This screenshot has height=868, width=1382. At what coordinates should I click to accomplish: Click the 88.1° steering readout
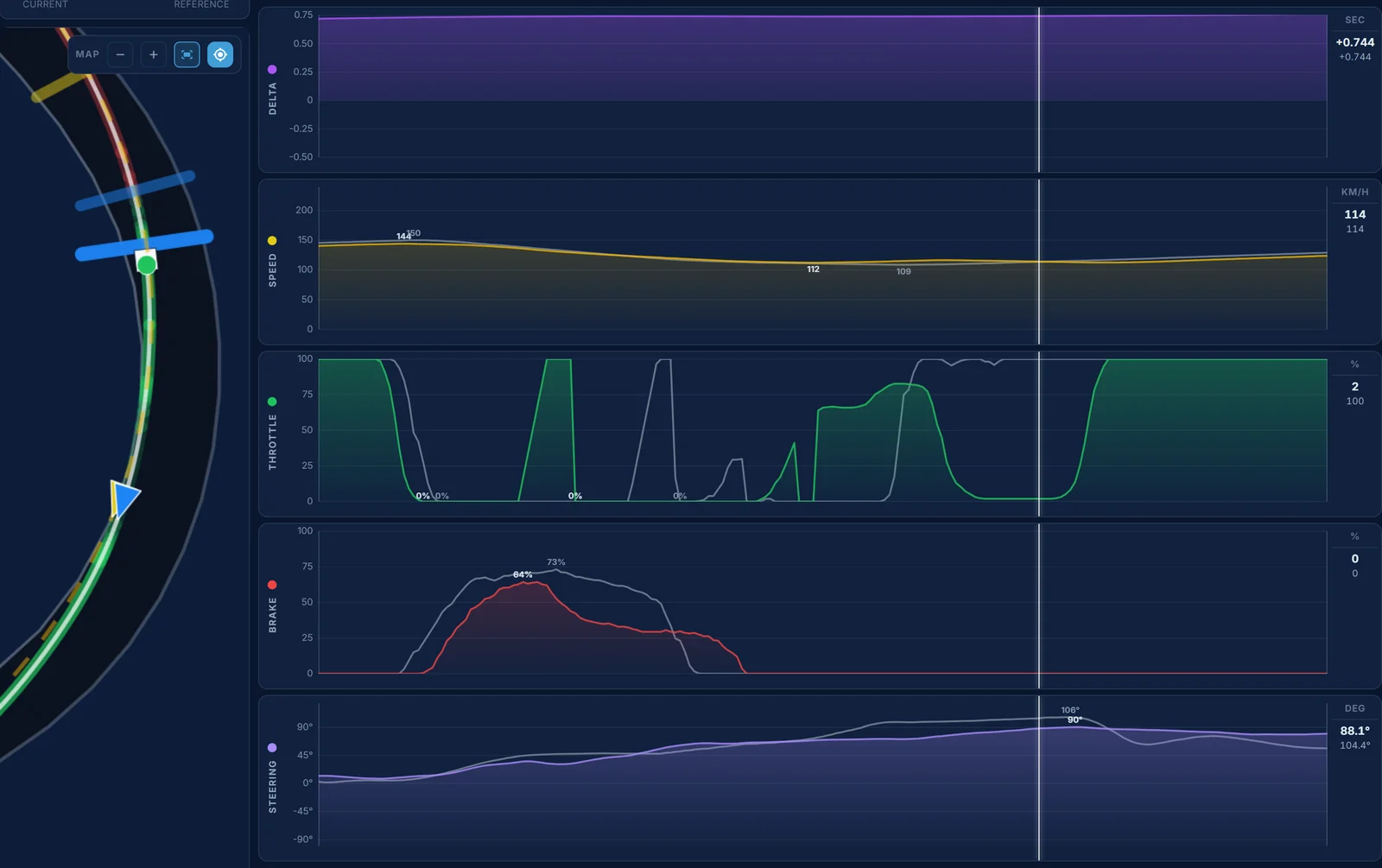pos(1354,731)
